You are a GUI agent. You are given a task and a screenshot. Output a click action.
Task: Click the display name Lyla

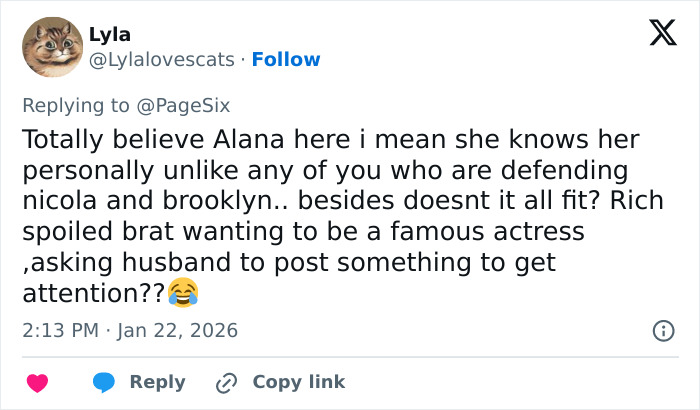click(x=109, y=34)
